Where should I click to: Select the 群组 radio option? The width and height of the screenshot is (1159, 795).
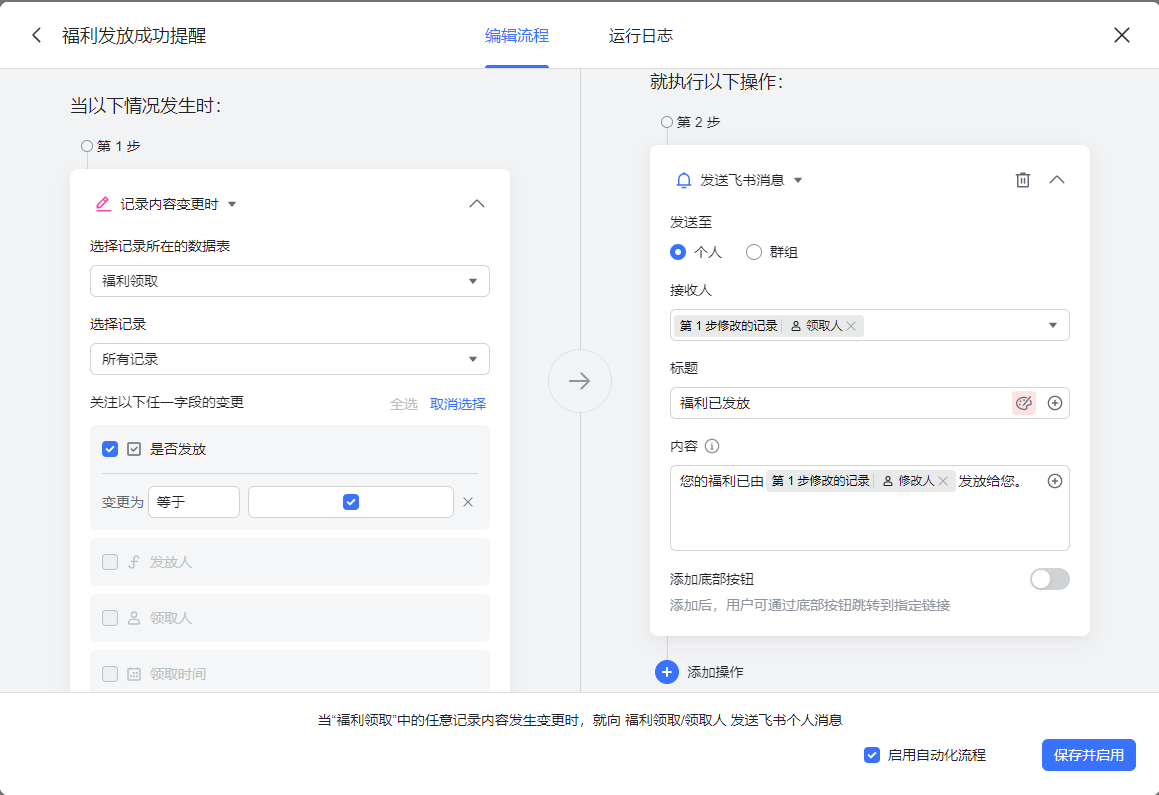coord(754,252)
